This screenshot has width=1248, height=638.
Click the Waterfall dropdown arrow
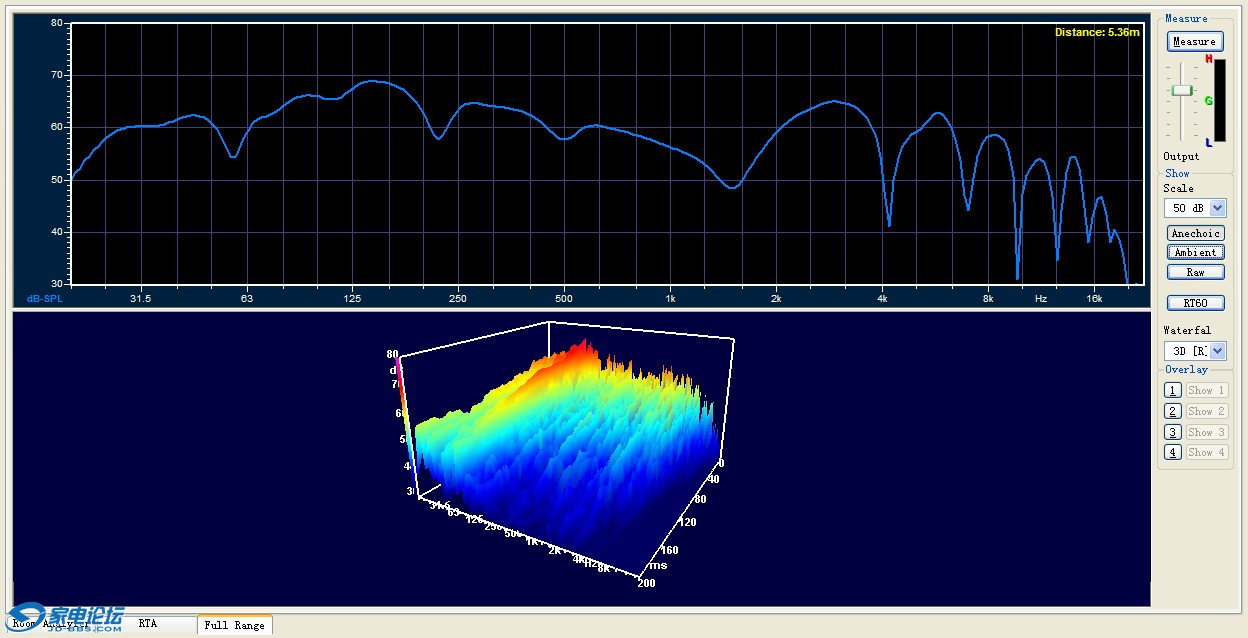pos(1217,351)
